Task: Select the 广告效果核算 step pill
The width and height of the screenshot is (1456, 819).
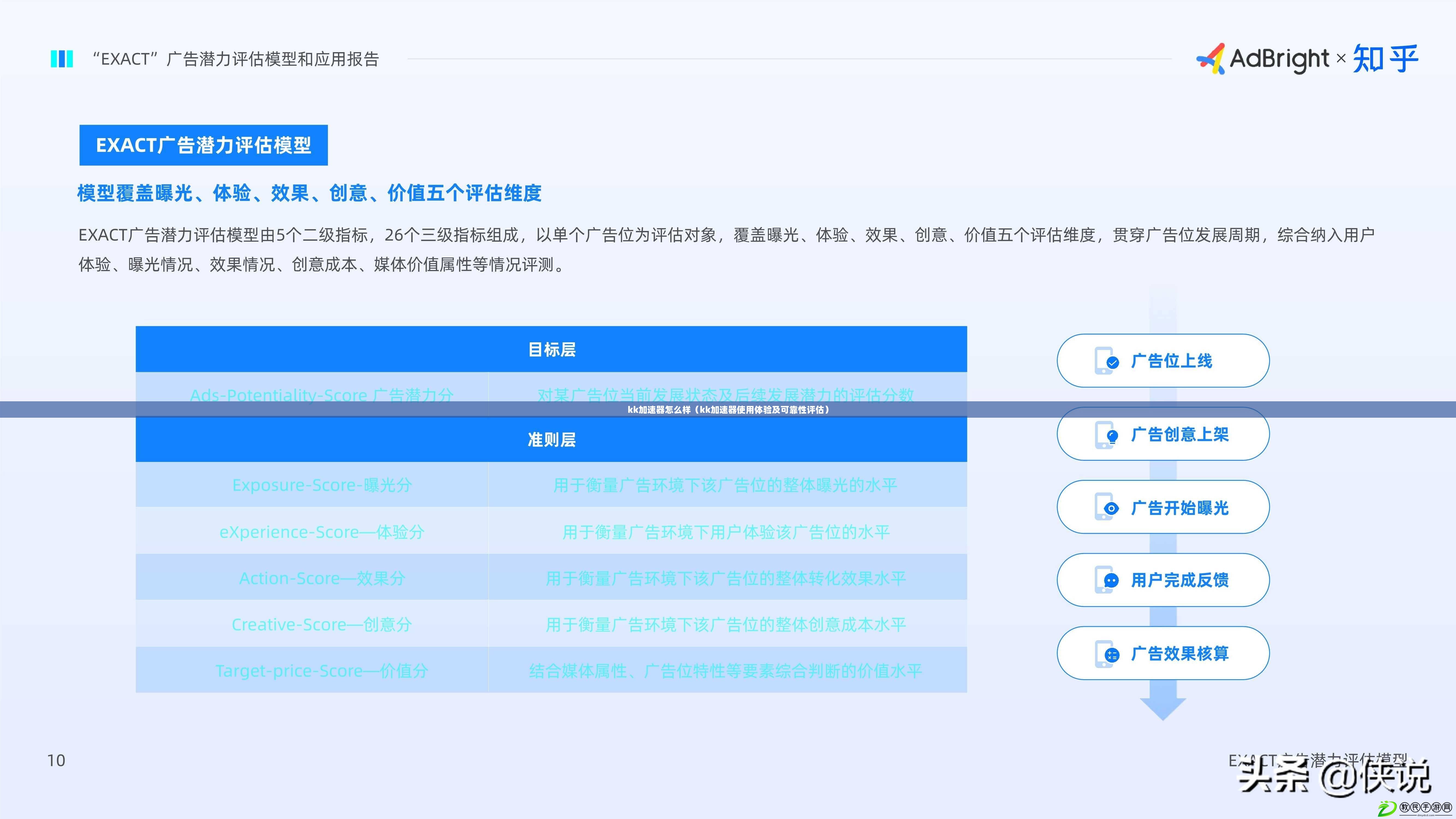Action: pyautogui.click(x=1163, y=653)
